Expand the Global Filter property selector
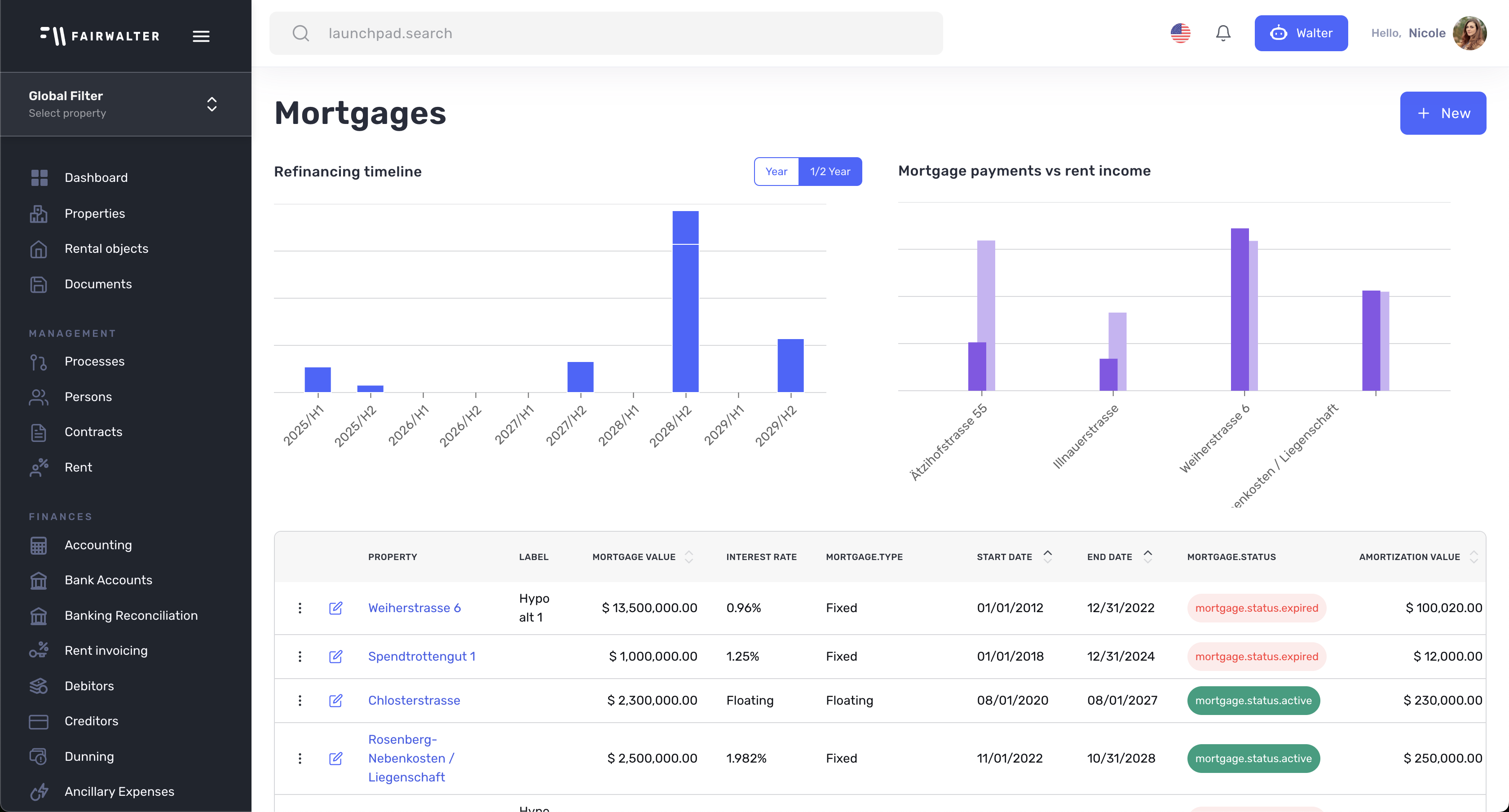The image size is (1509, 812). coord(212,104)
